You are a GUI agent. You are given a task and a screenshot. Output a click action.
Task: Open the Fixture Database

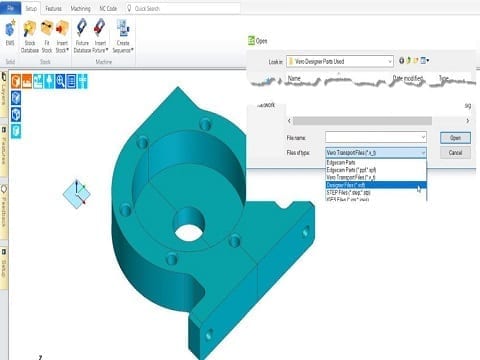[x=82, y=37]
